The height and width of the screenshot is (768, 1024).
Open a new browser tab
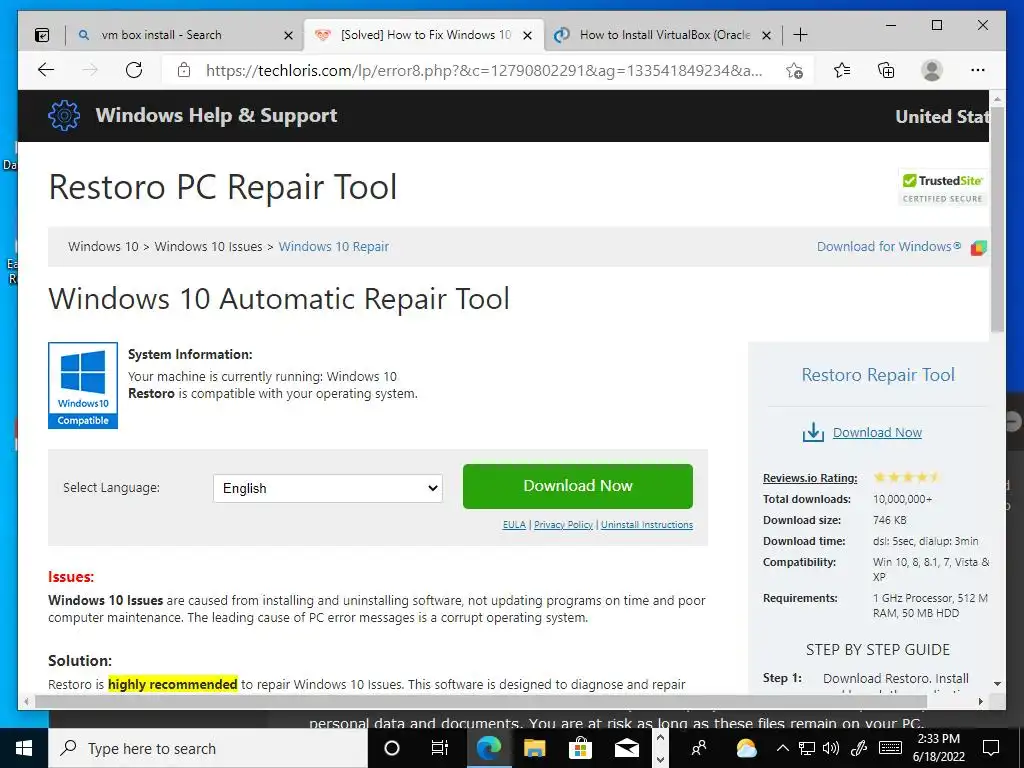point(800,35)
